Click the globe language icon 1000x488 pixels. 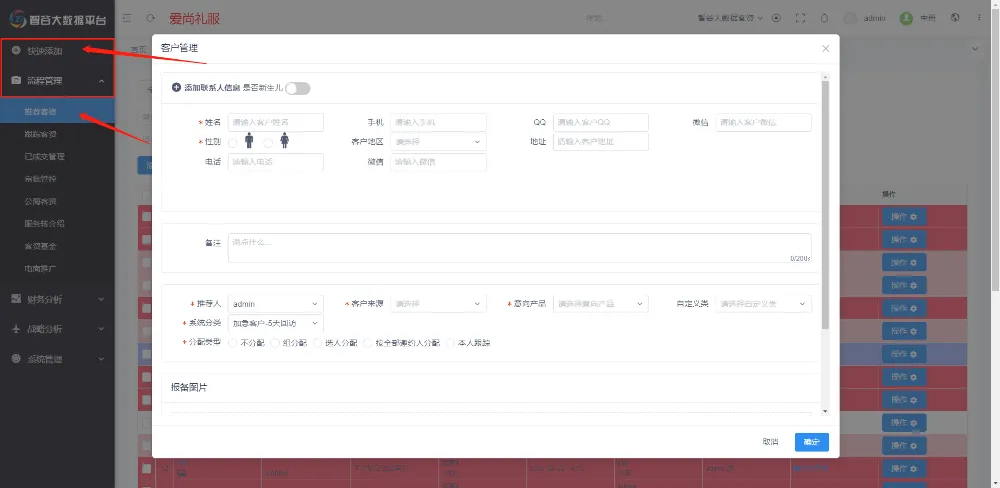point(955,18)
